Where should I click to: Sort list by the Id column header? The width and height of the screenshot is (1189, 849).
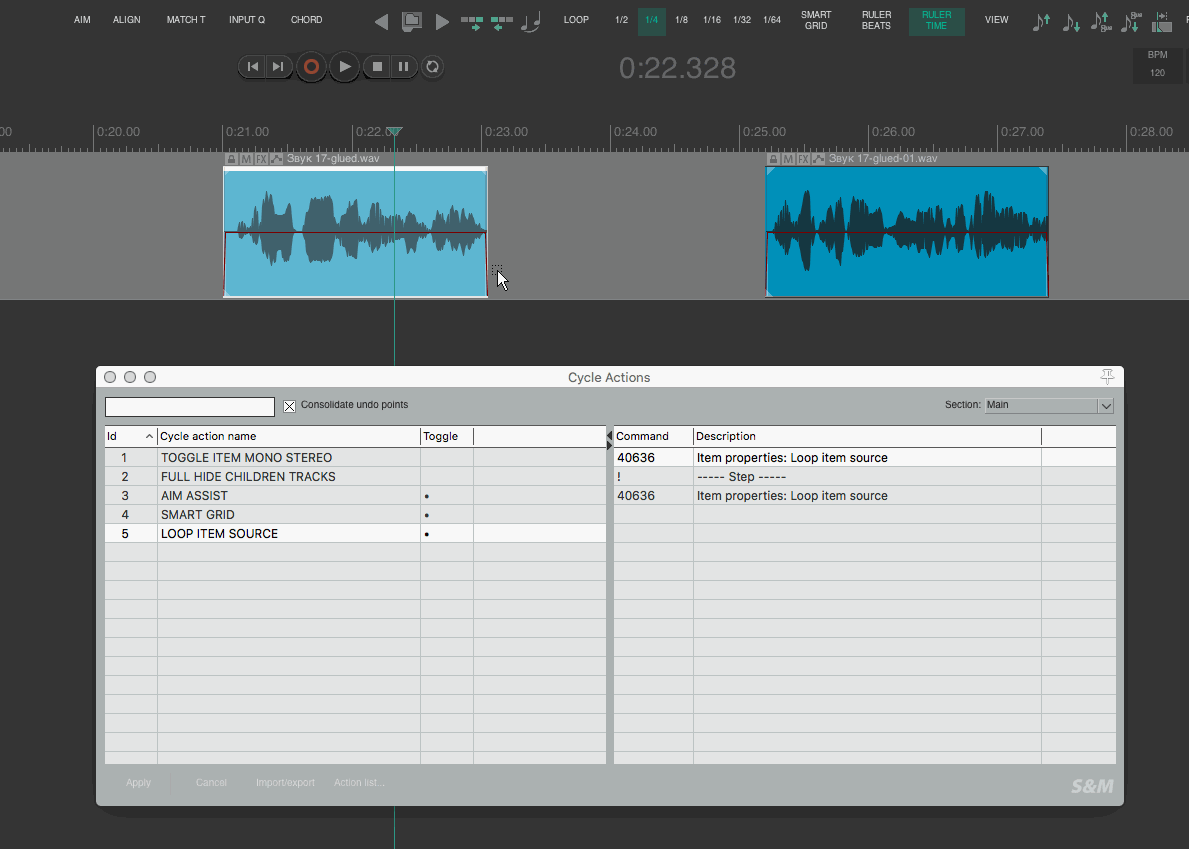pyautogui.click(x=130, y=436)
